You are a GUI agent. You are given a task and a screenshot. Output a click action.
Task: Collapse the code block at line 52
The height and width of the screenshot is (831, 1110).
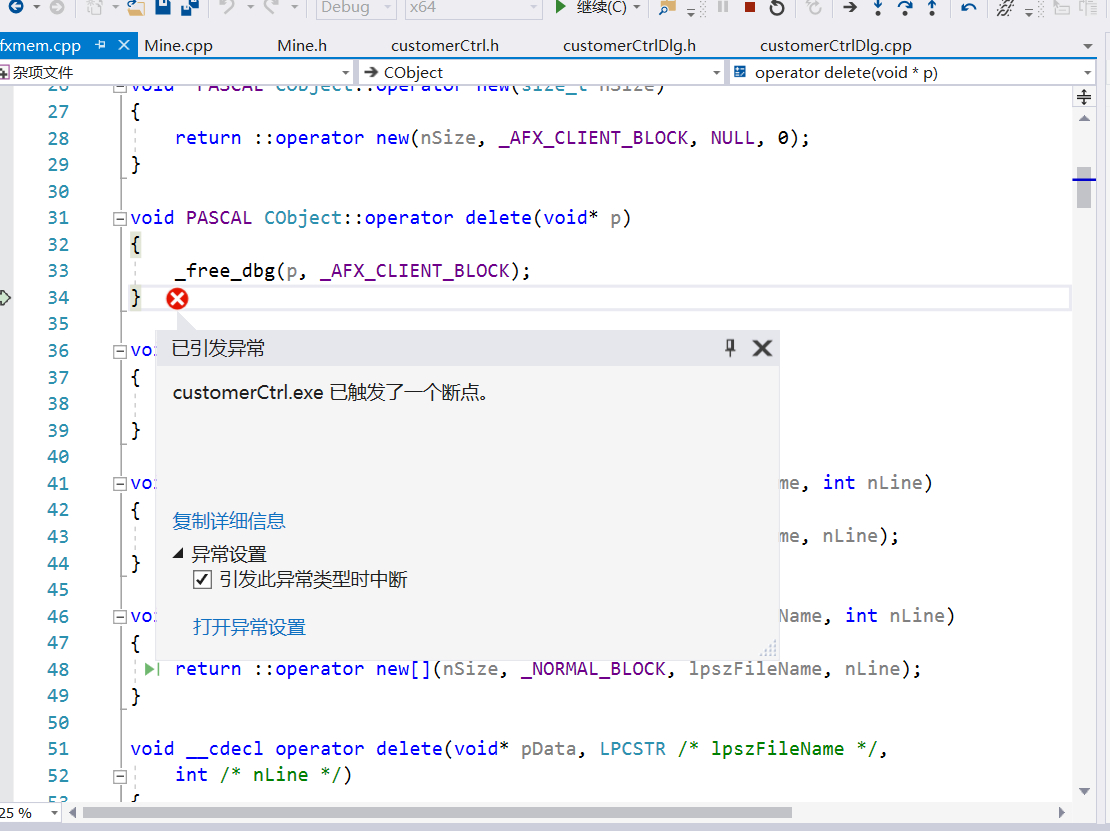coord(120,776)
